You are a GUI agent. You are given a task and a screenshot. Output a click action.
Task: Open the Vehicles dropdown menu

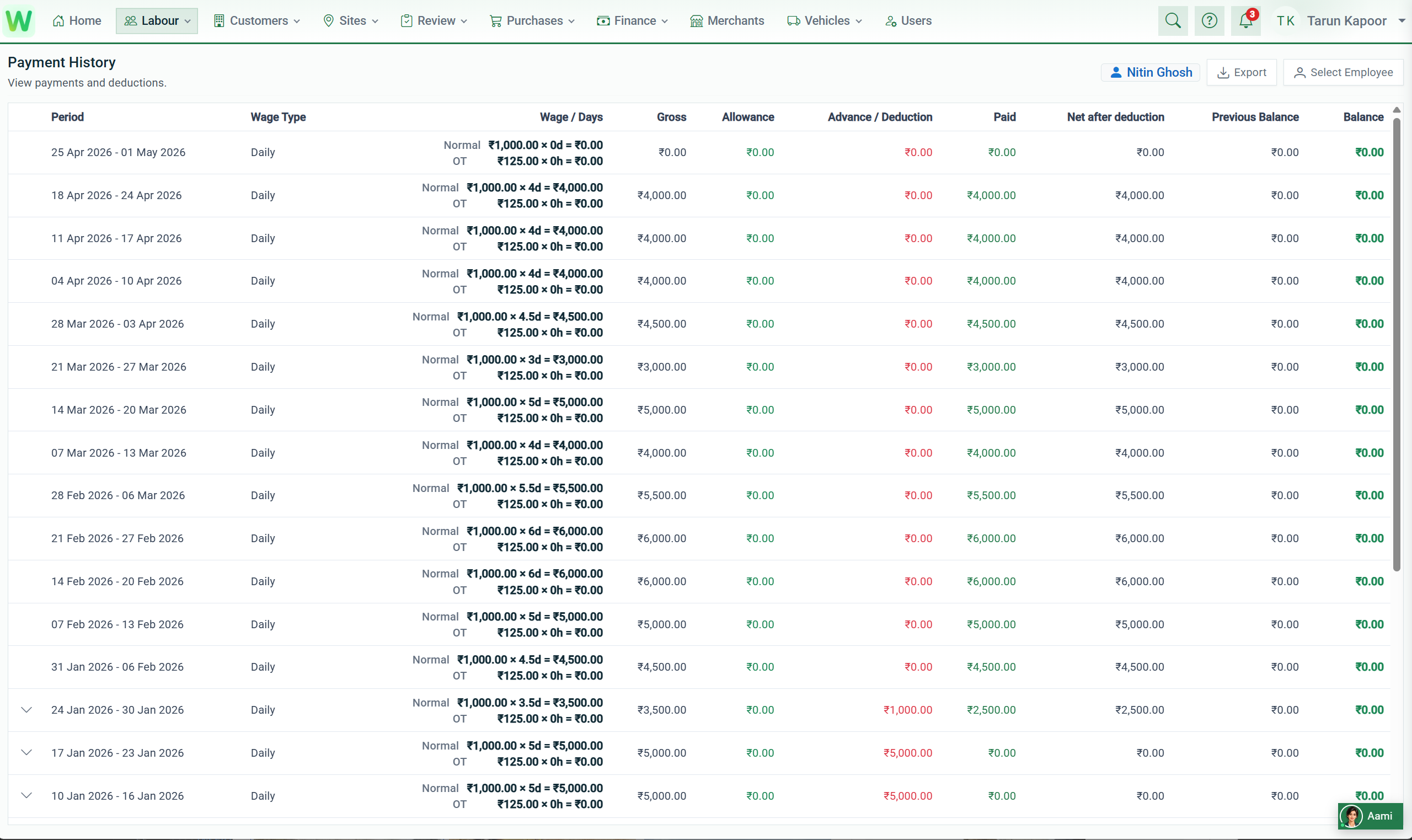pyautogui.click(x=825, y=21)
